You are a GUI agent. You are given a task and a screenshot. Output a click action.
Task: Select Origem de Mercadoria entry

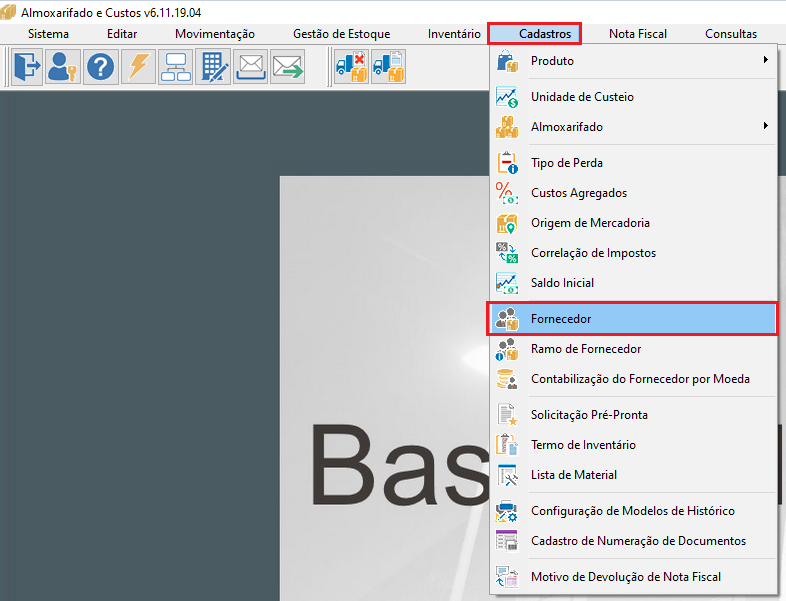coord(633,223)
